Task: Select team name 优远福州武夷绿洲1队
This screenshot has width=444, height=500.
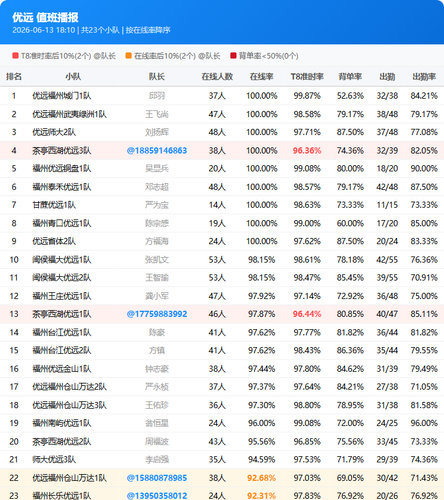Action: pyautogui.click(x=69, y=114)
